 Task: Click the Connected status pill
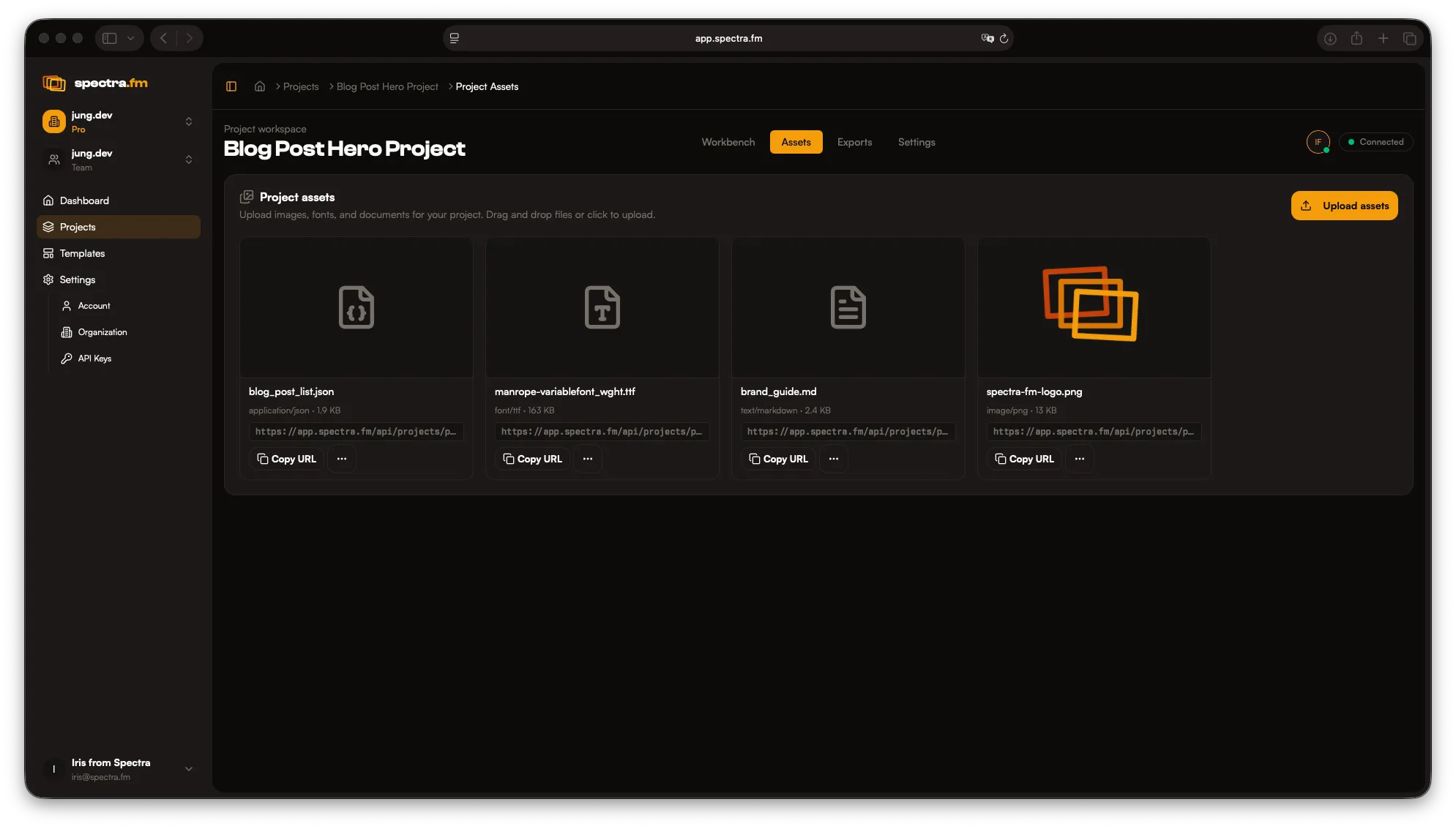pos(1375,142)
